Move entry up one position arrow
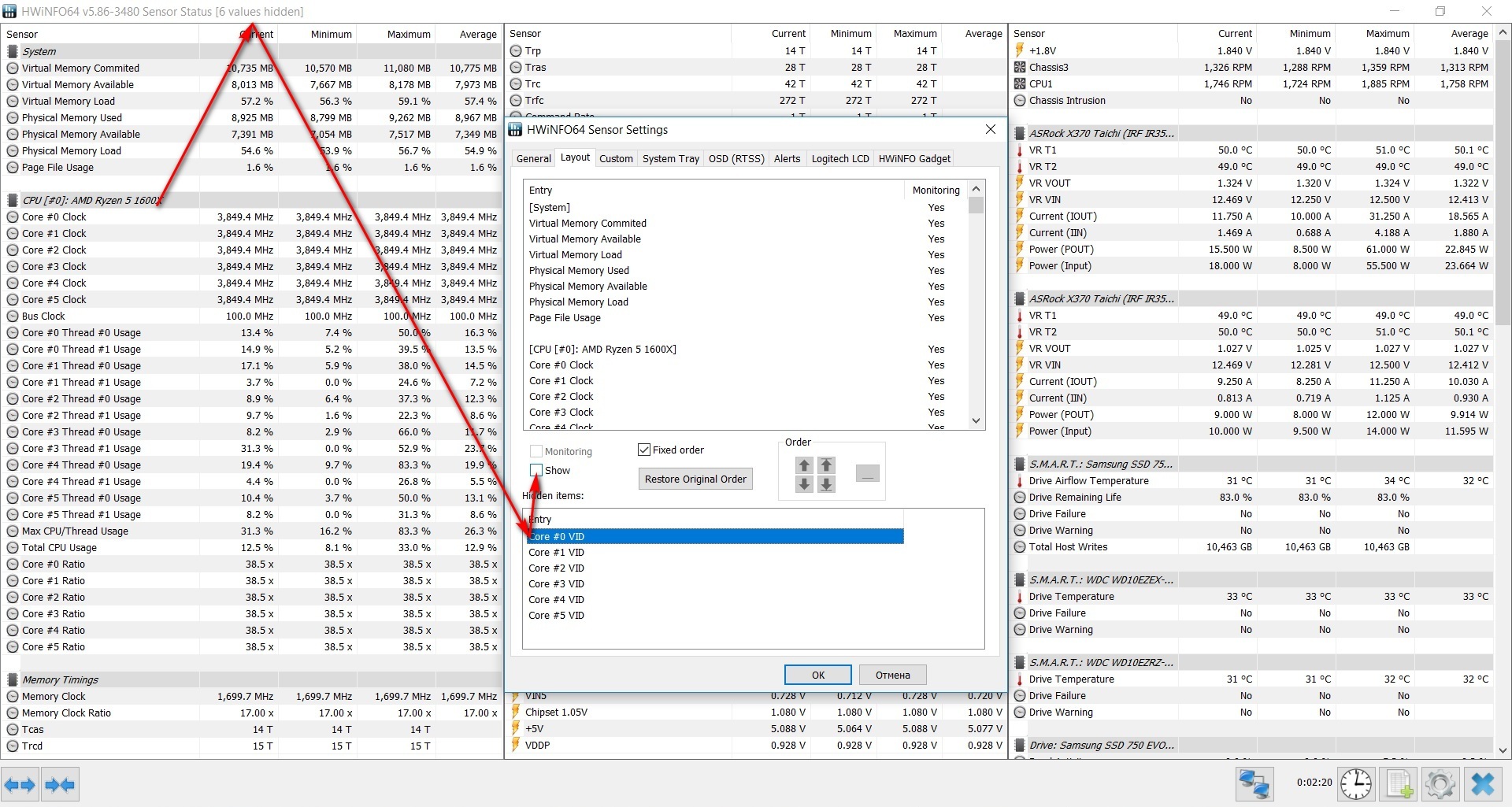This screenshot has width=1512, height=807. click(x=804, y=465)
